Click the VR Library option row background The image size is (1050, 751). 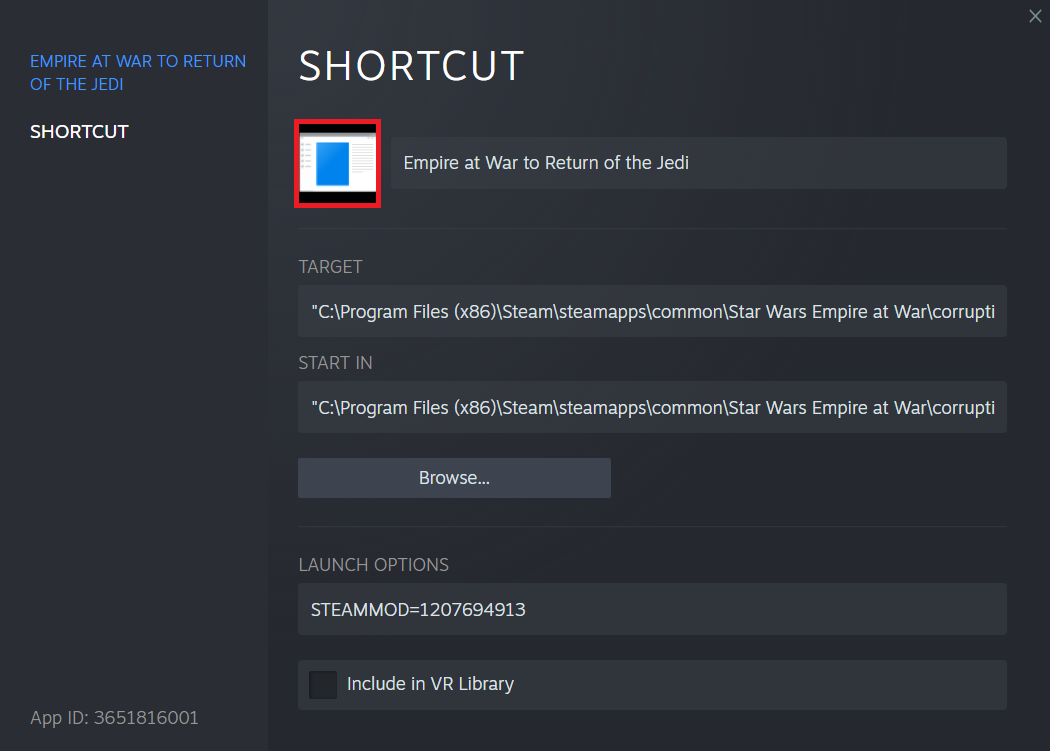point(760,685)
